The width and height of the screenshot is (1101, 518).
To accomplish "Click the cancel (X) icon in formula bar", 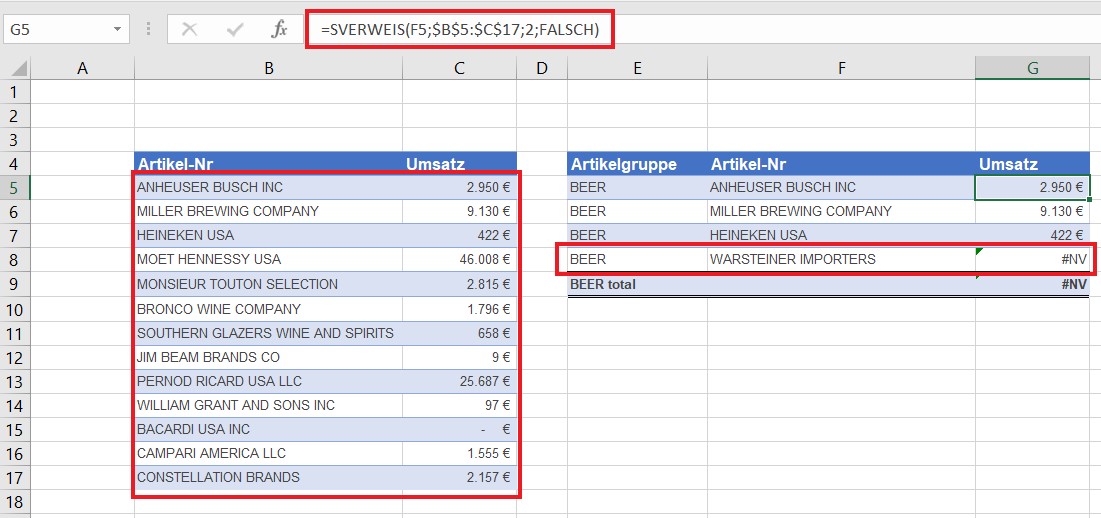I will pyautogui.click(x=189, y=30).
